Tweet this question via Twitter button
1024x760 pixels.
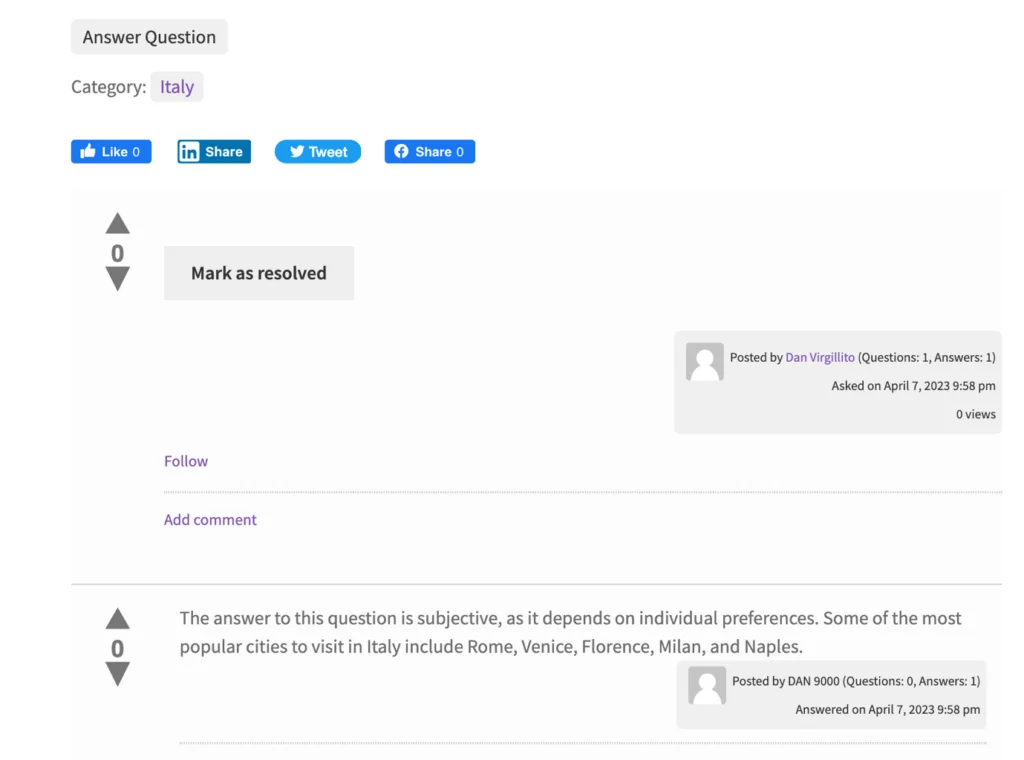coord(317,151)
